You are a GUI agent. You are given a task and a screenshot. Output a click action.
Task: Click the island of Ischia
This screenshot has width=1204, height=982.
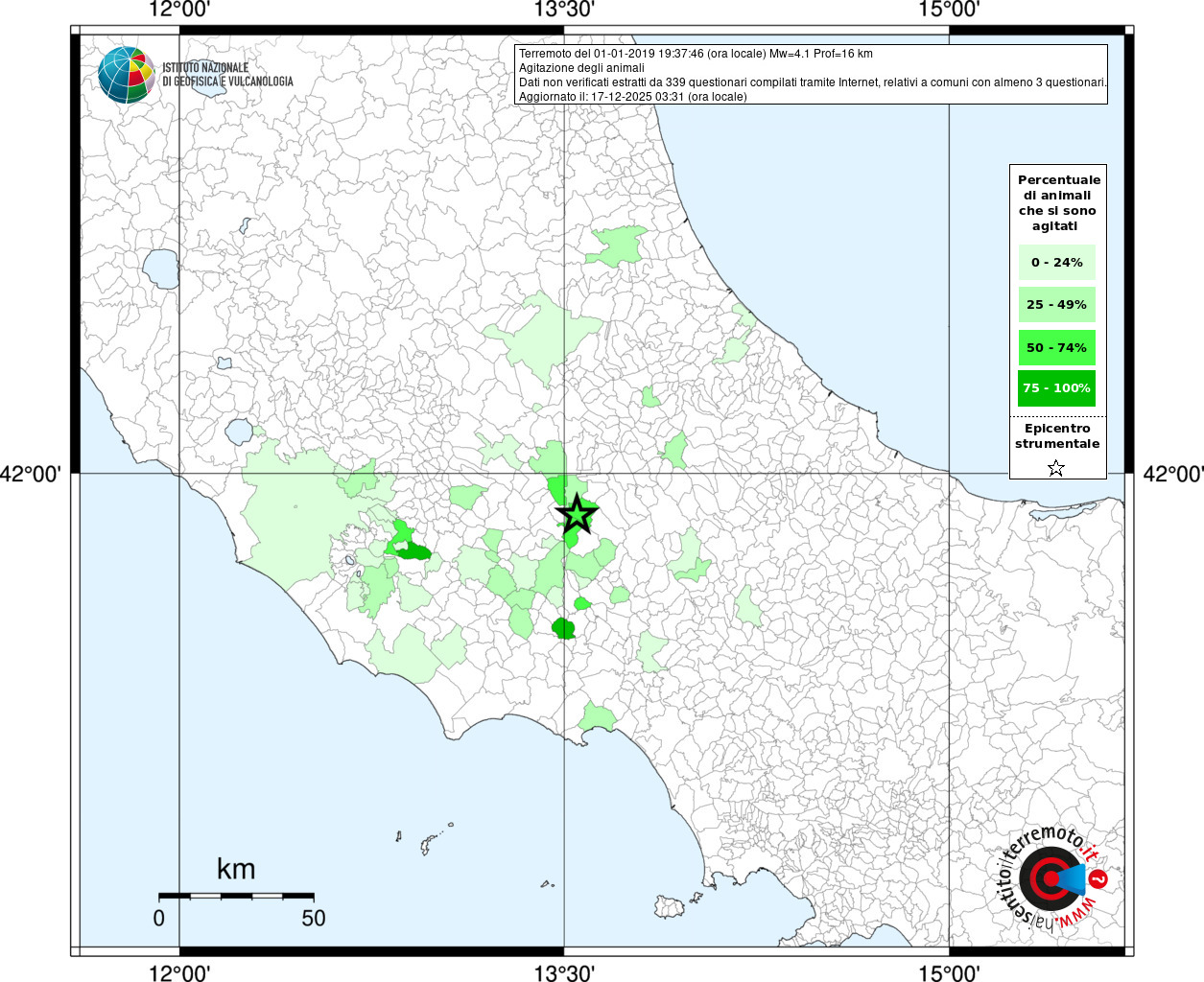[x=669, y=906]
